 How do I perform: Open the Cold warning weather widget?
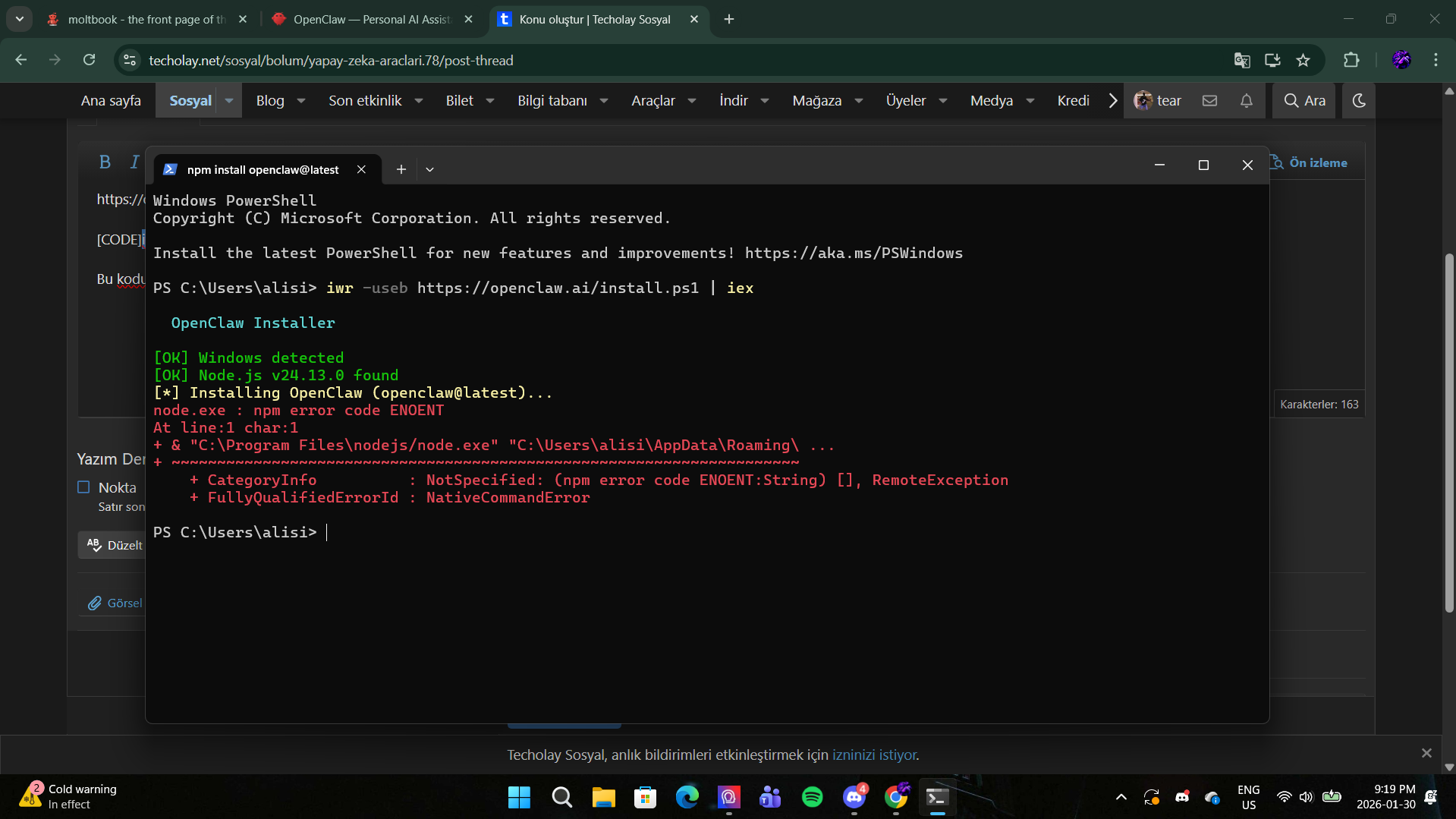click(x=68, y=796)
